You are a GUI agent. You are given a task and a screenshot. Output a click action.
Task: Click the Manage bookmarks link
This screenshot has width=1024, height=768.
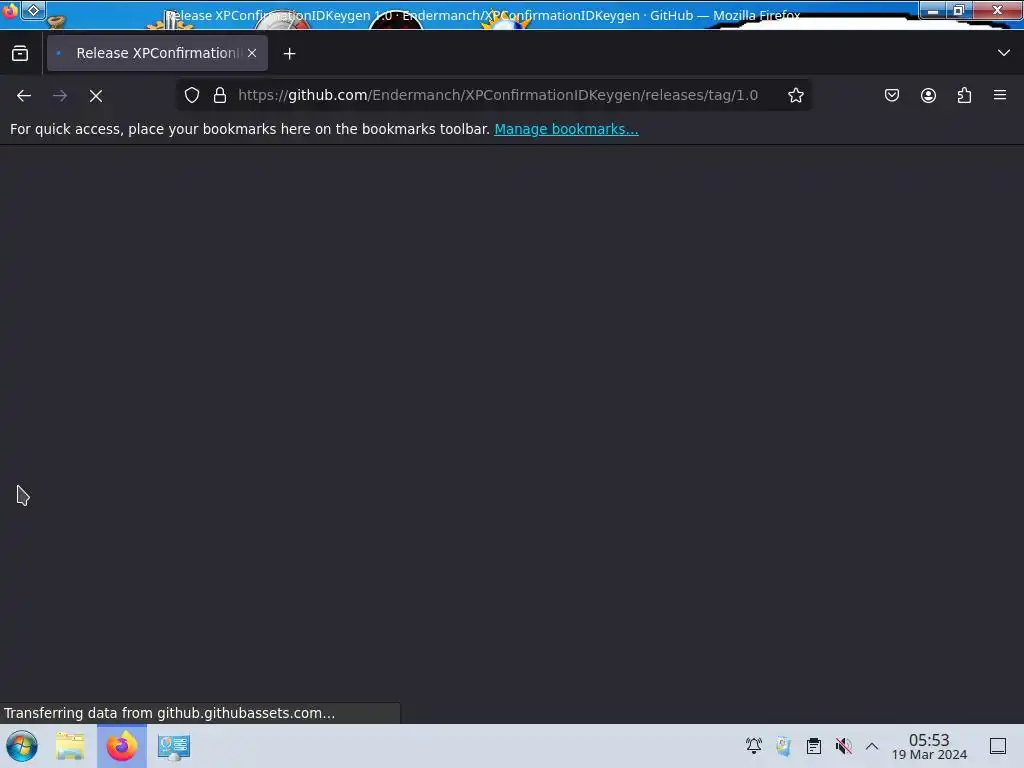pyautogui.click(x=566, y=129)
